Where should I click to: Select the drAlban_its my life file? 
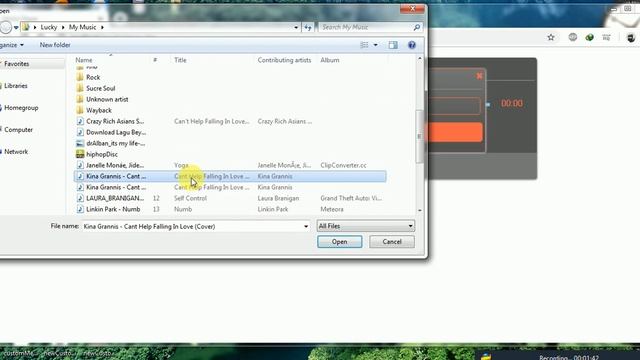pos(116,143)
